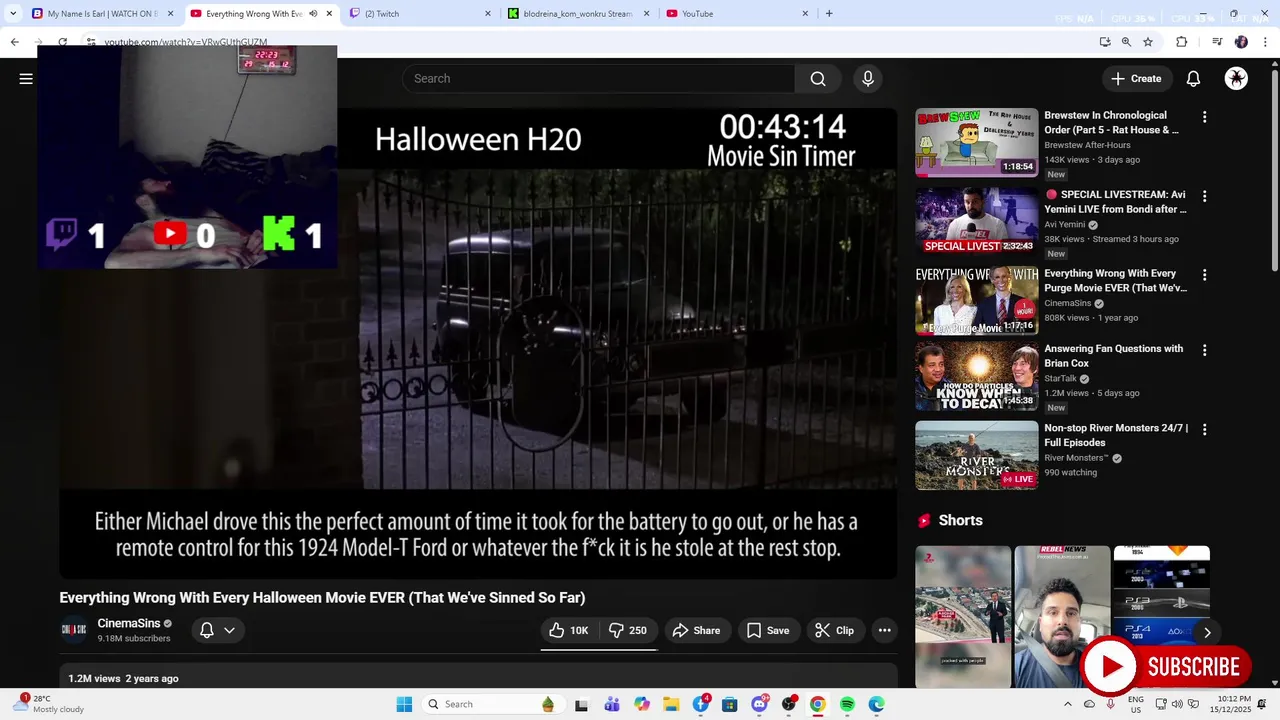The width and height of the screenshot is (1280, 720).
Task: Open options for Answering Fan Questions video
Action: coord(1204,351)
